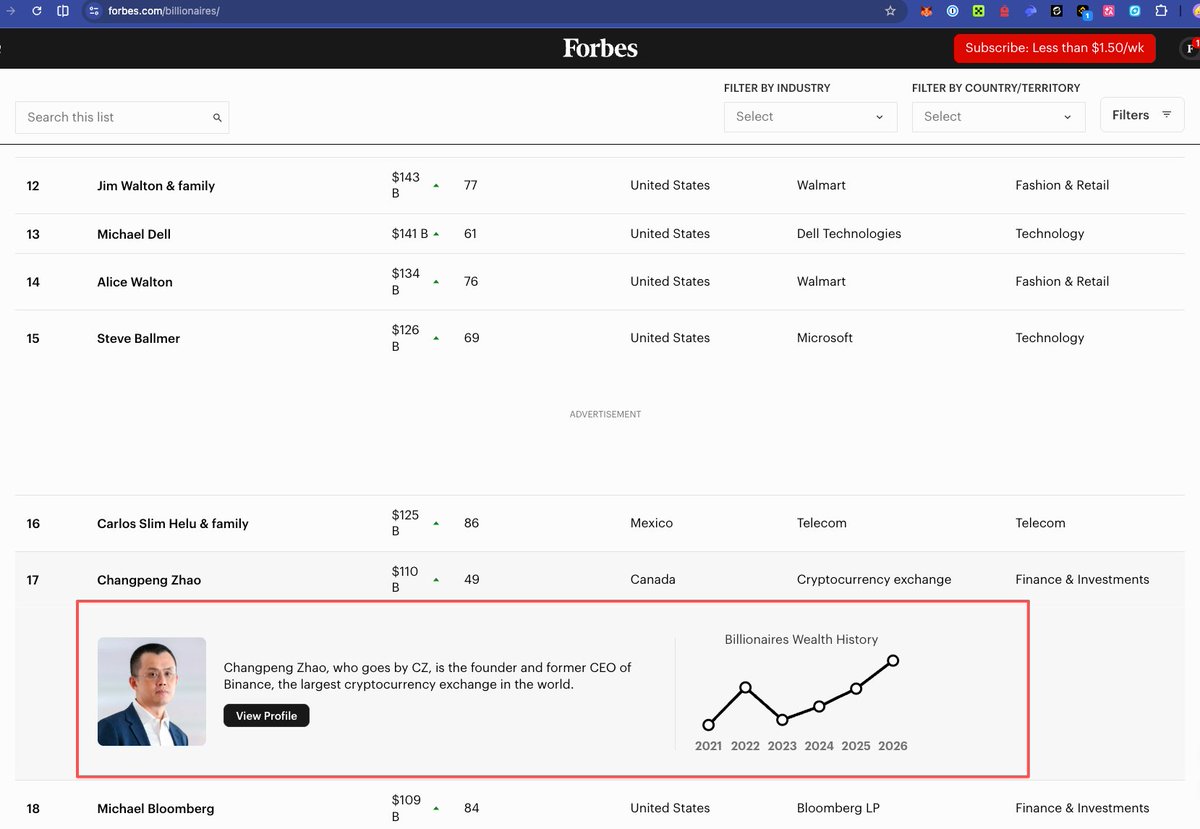Expand the Michael Dell row
This screenshot has width=1200, height=829.
[134, 234]
